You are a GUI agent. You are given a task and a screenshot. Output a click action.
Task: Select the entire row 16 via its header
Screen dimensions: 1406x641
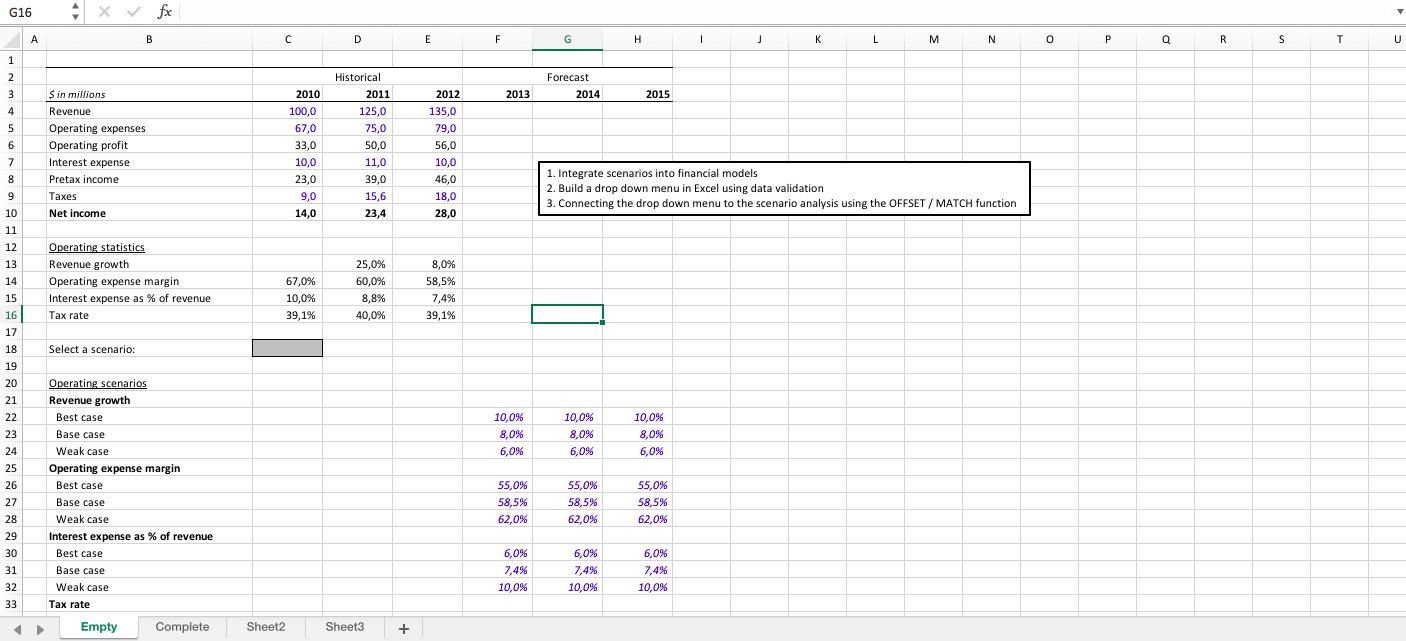tap(12, 314)
